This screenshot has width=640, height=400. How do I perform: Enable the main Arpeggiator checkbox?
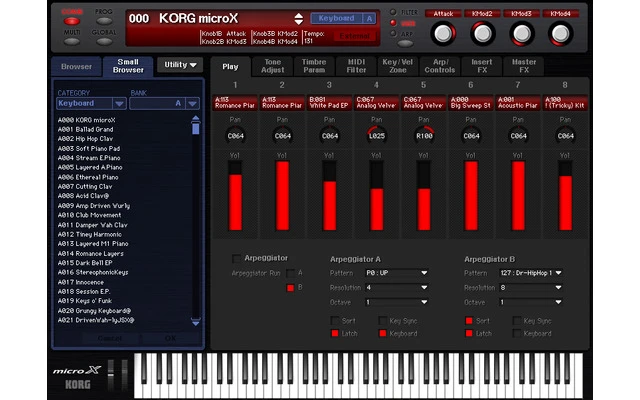click(x=236, y=258)
